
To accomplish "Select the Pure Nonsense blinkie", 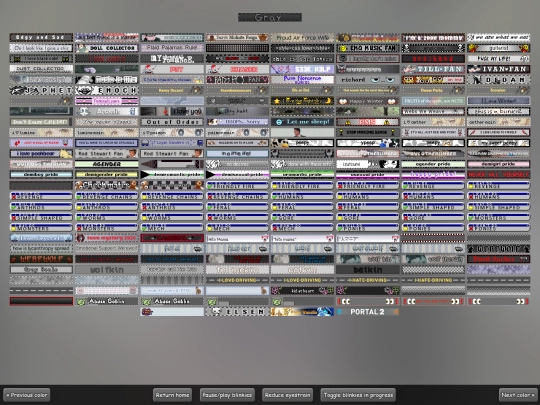I will tap(302, 80).
